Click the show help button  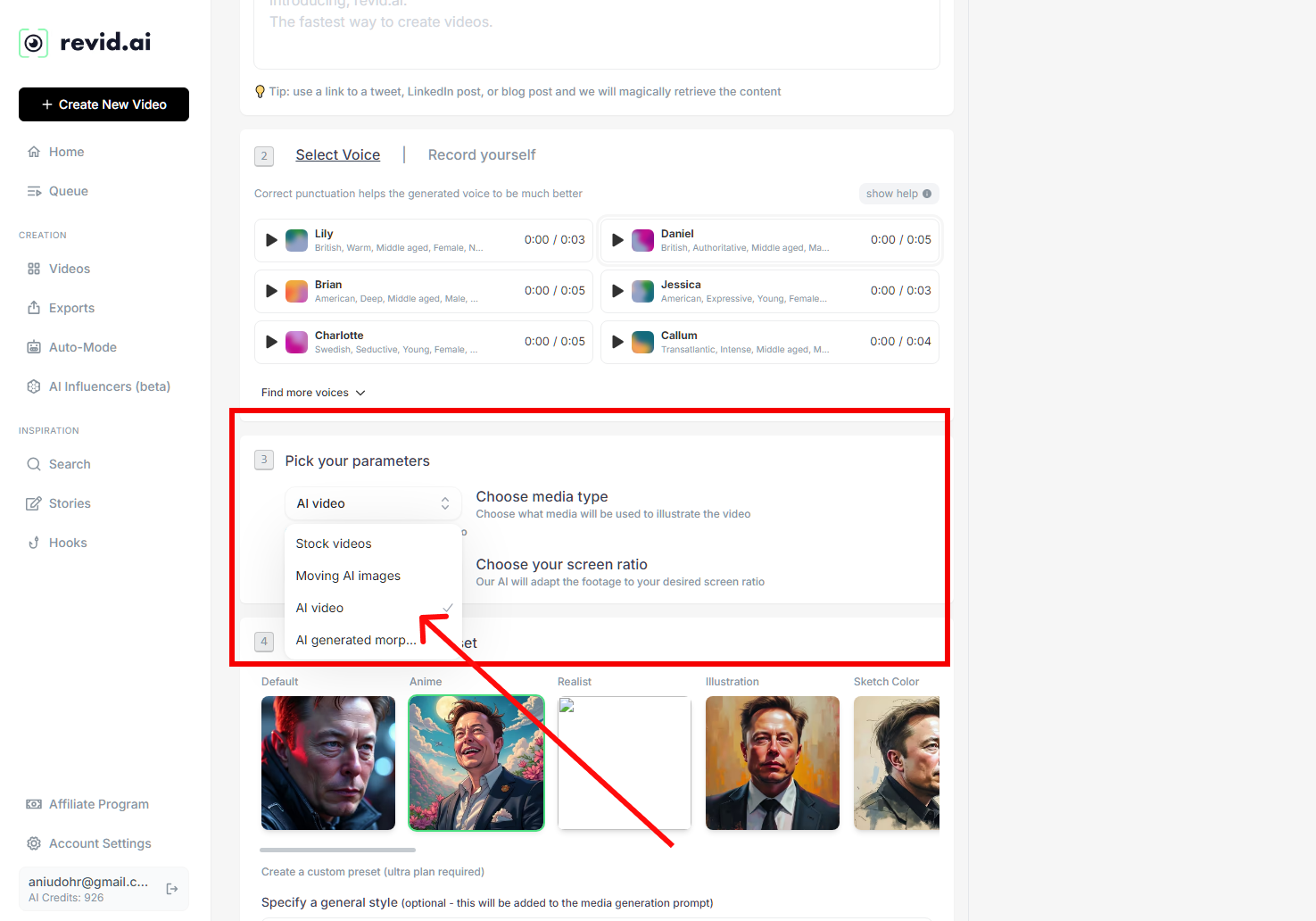(x=898, y=194)
